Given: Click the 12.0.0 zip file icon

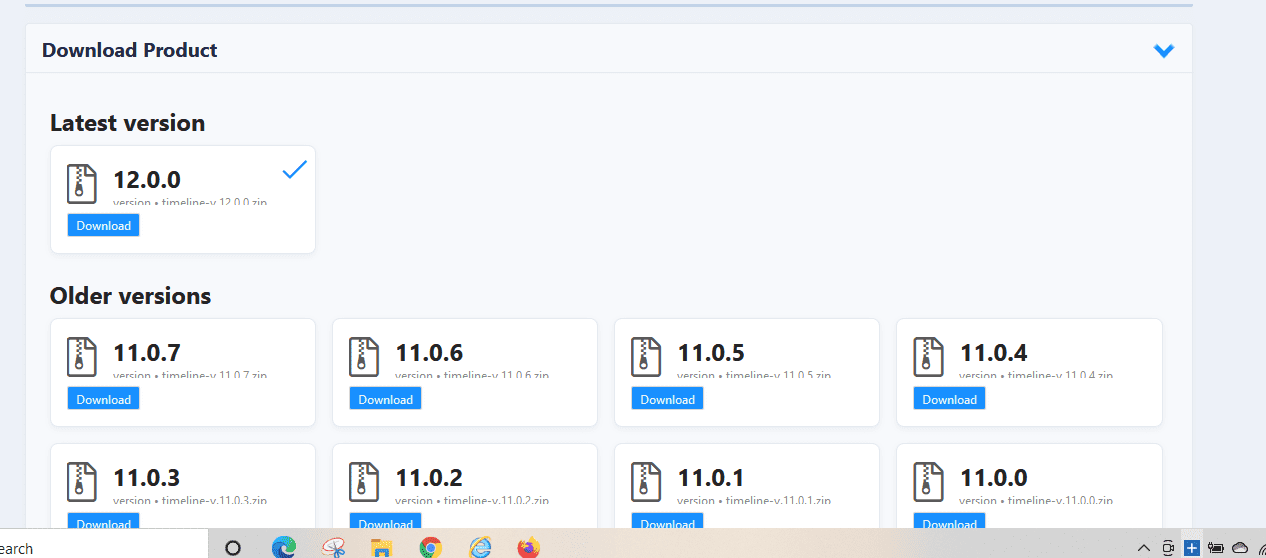Looking at the screenshot, I should [x=82, y=184].
